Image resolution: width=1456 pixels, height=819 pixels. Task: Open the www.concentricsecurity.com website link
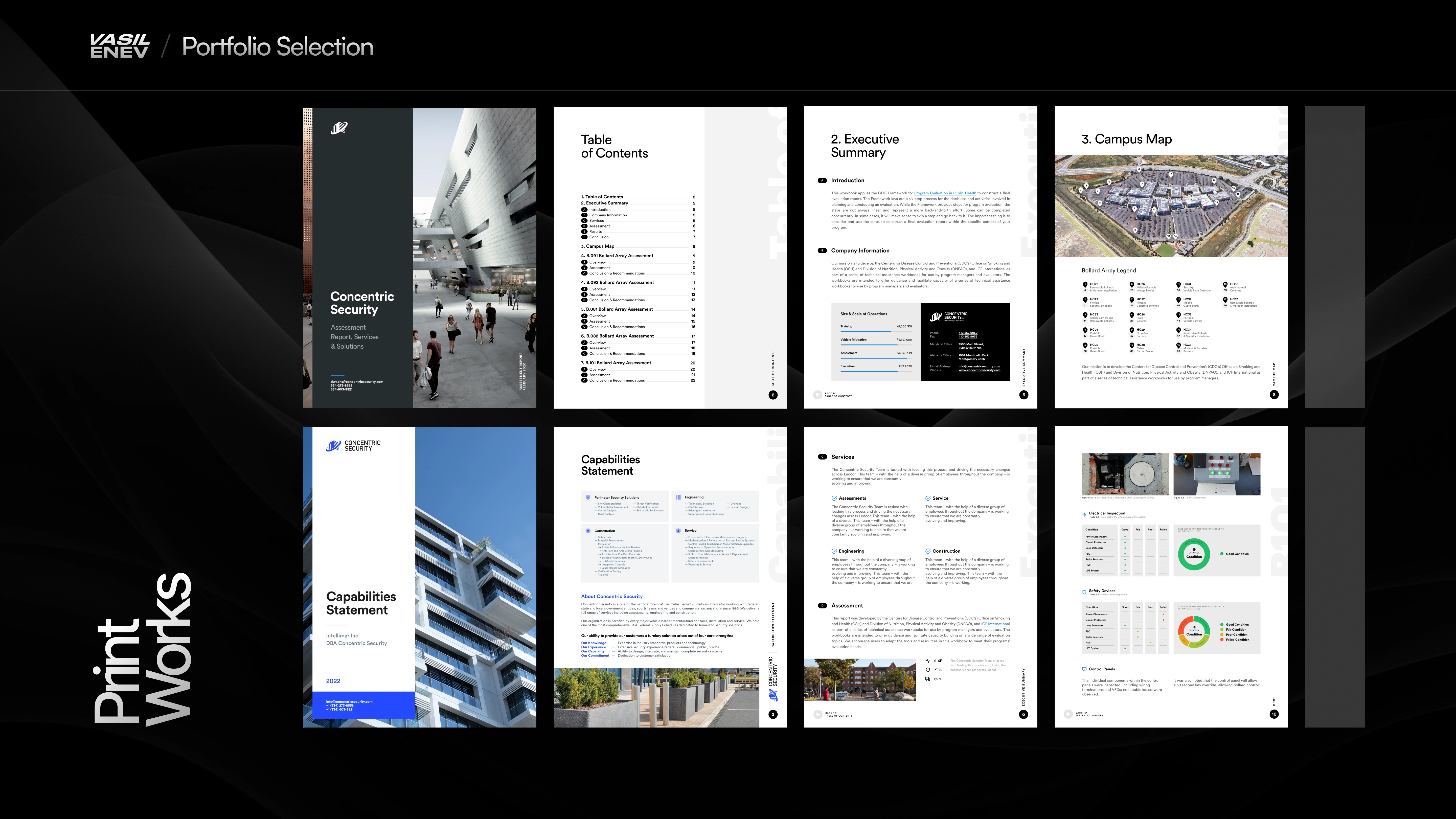tap(979, 370)
